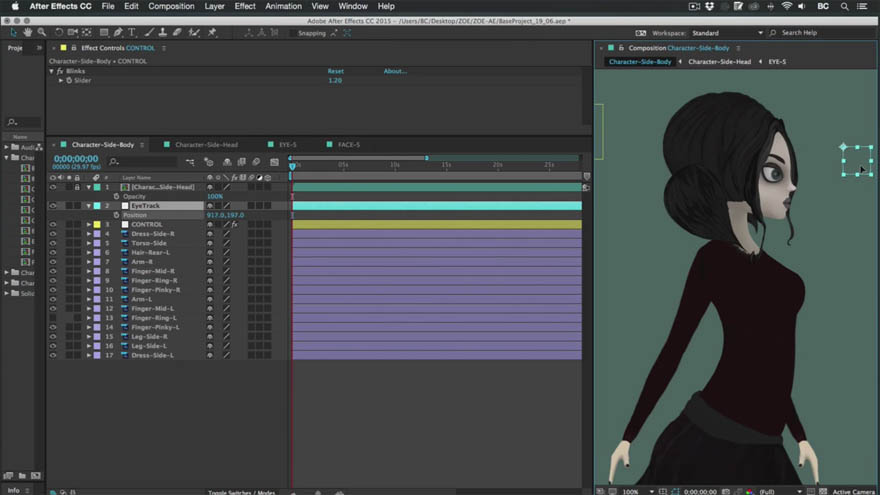Select the Roto Brush tool
This screenshot has width=880, height=495.
194,33
